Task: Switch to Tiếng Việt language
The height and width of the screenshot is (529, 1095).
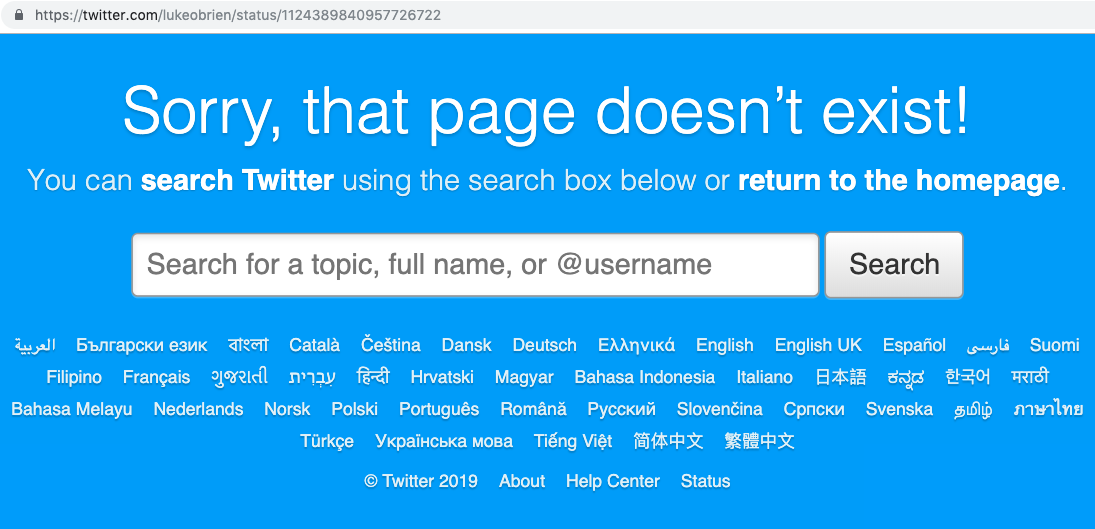Action: point(573,441)
